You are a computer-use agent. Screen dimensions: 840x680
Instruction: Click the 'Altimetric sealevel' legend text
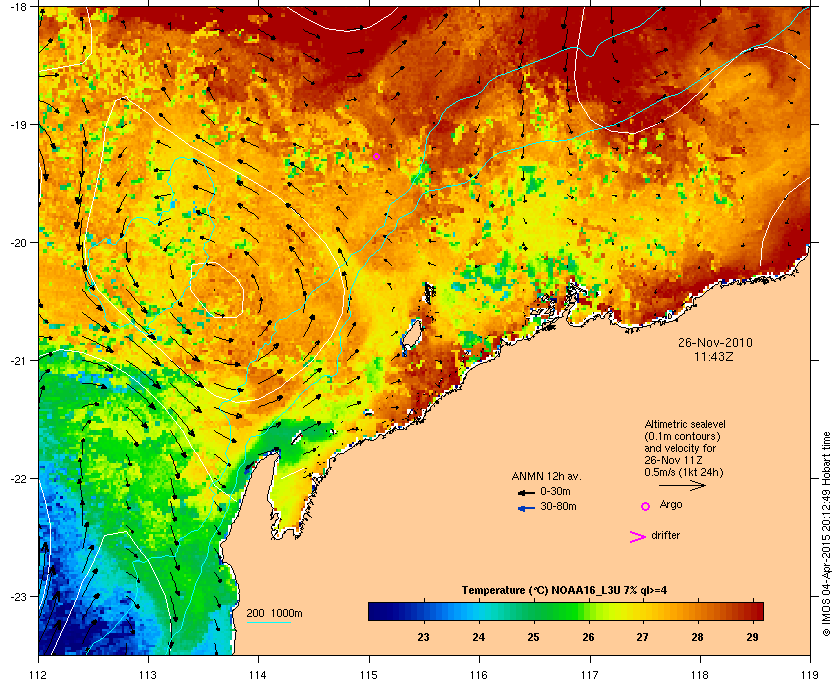685,424
